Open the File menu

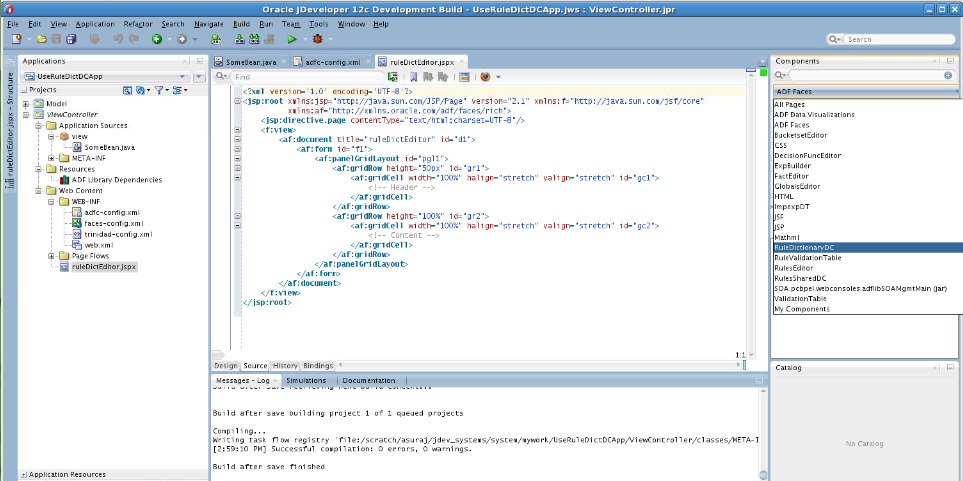click(13, 24)
